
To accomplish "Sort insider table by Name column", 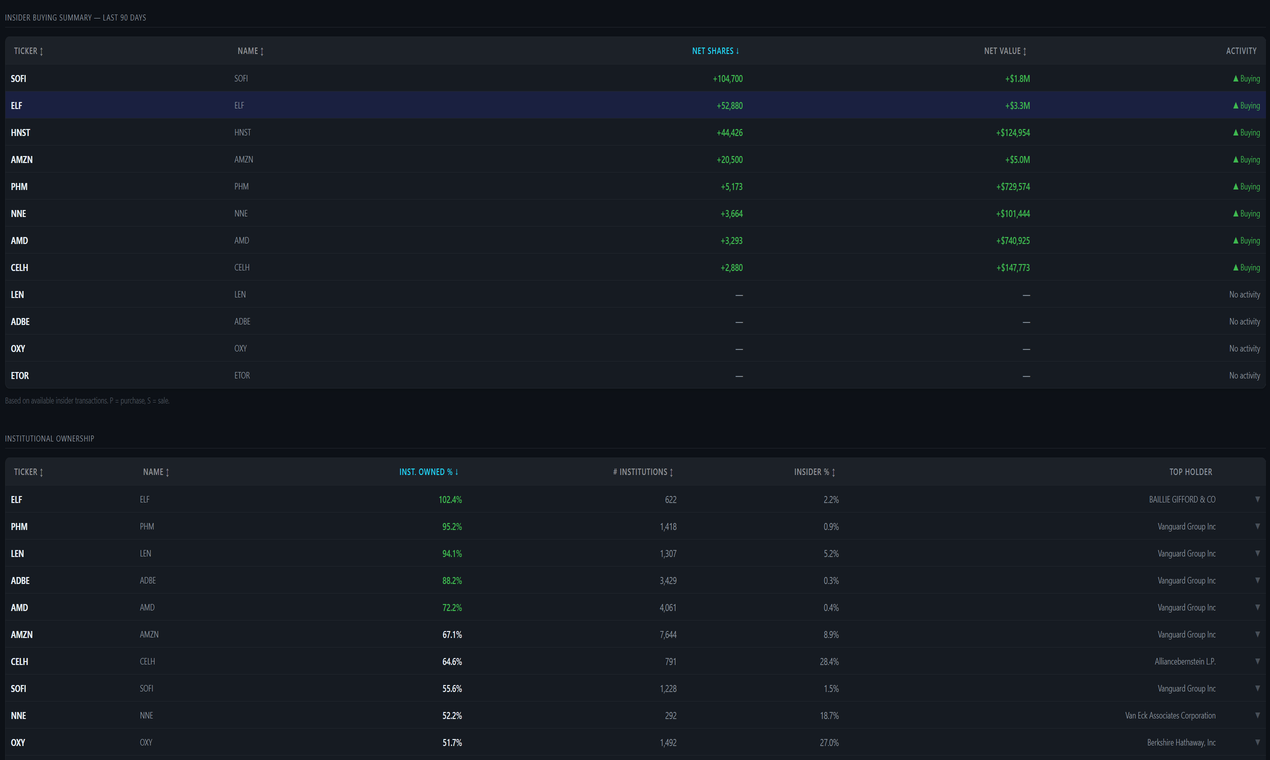I will [x=251, y=51].
